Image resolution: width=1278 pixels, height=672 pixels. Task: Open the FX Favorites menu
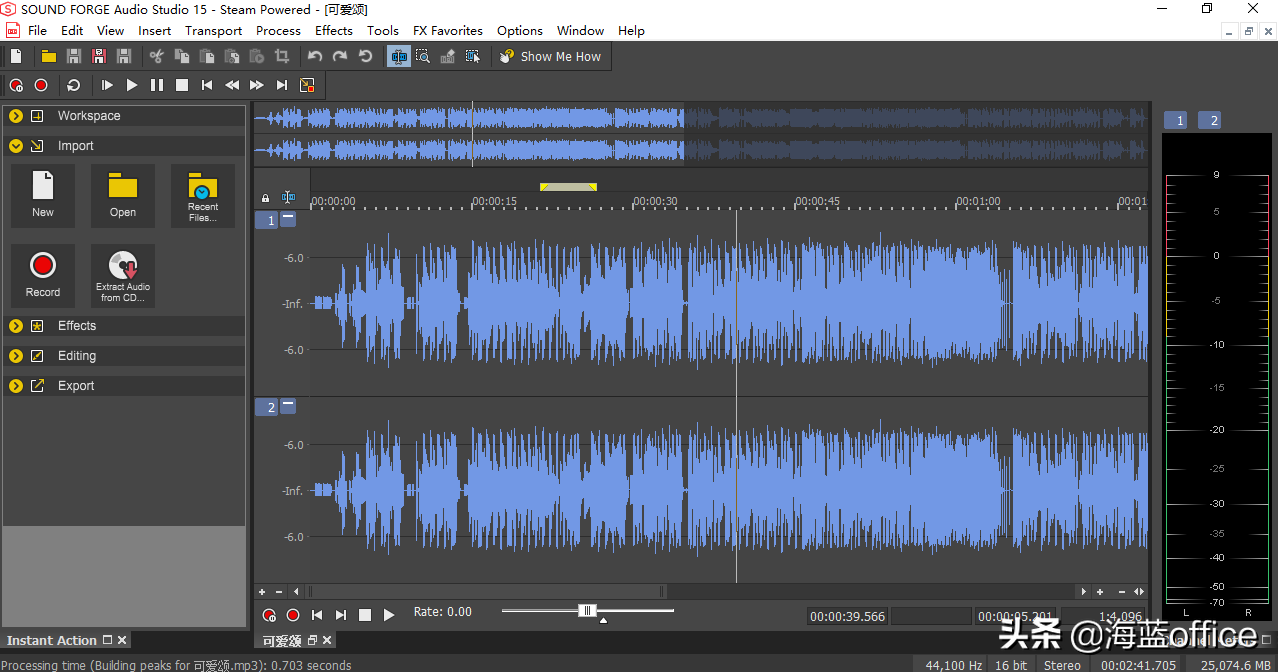(x=447, y=30)
